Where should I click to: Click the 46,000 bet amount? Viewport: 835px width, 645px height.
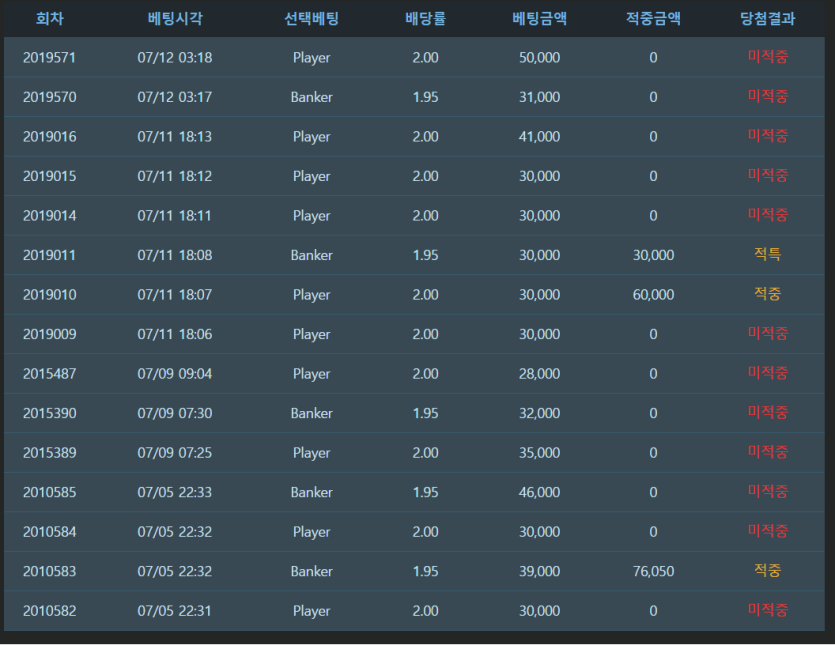[x=539, y=492]
